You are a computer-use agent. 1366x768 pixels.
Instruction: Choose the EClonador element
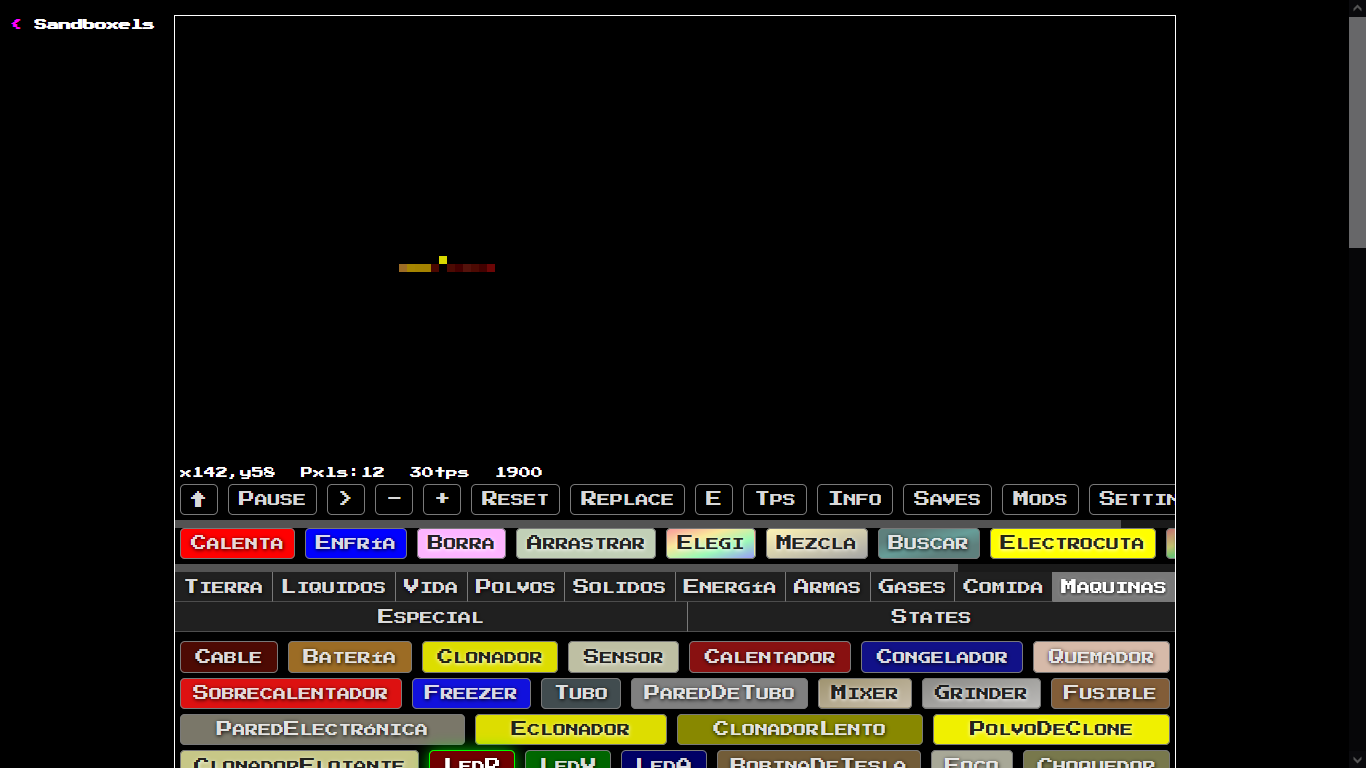571,729
